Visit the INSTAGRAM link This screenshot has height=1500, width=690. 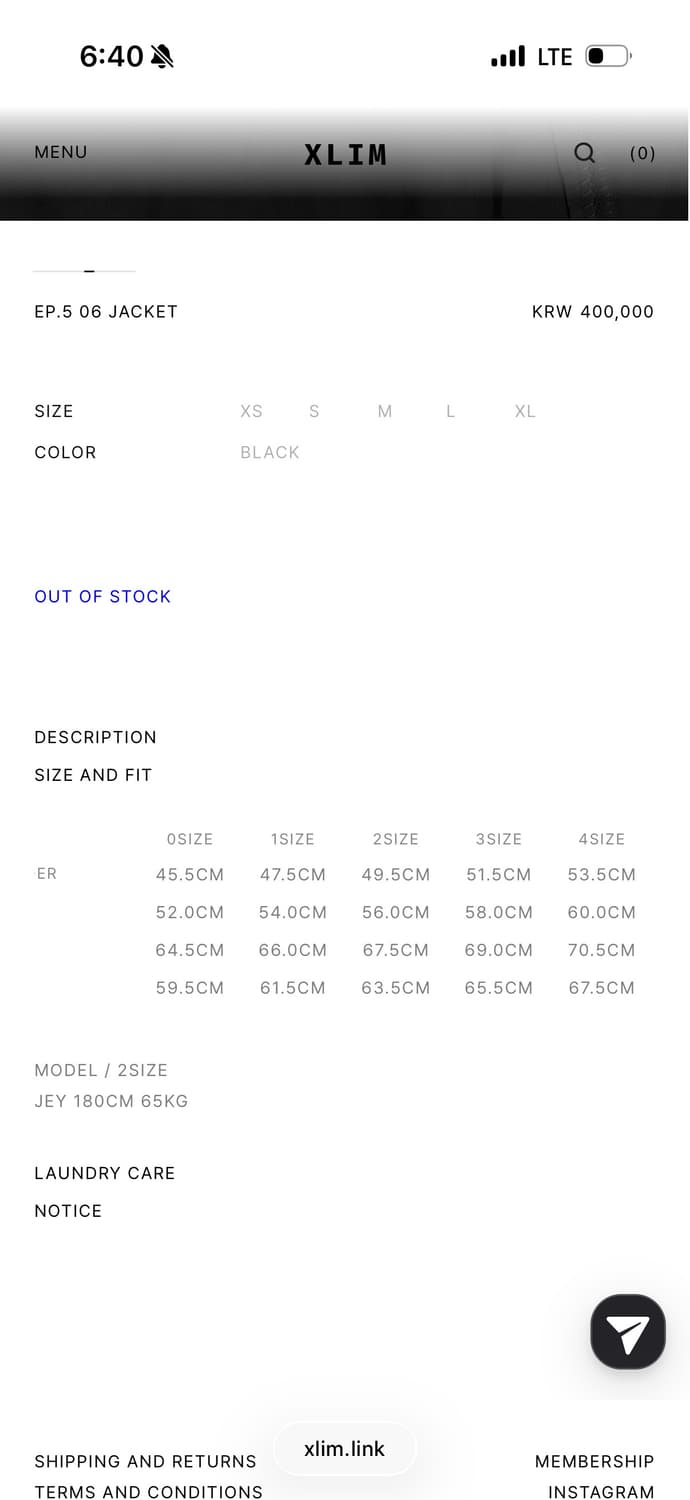pyautogui.click(x=600, y=1491)
